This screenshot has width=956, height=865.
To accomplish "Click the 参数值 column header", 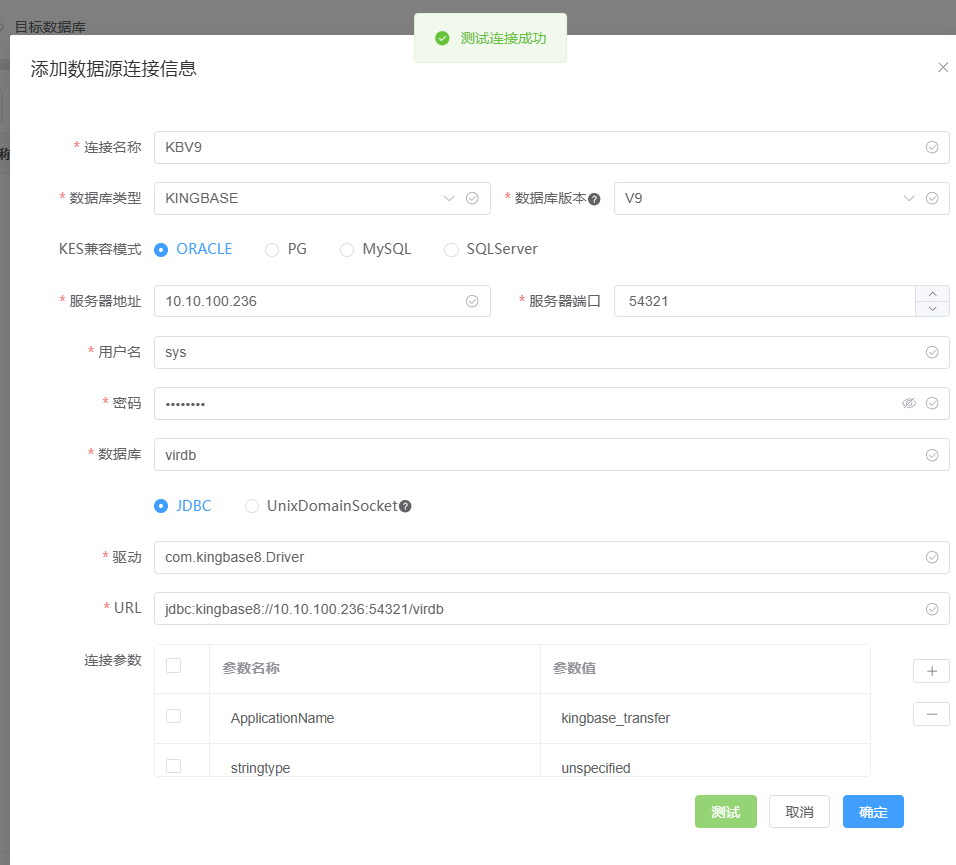I will tap(705, 669).
